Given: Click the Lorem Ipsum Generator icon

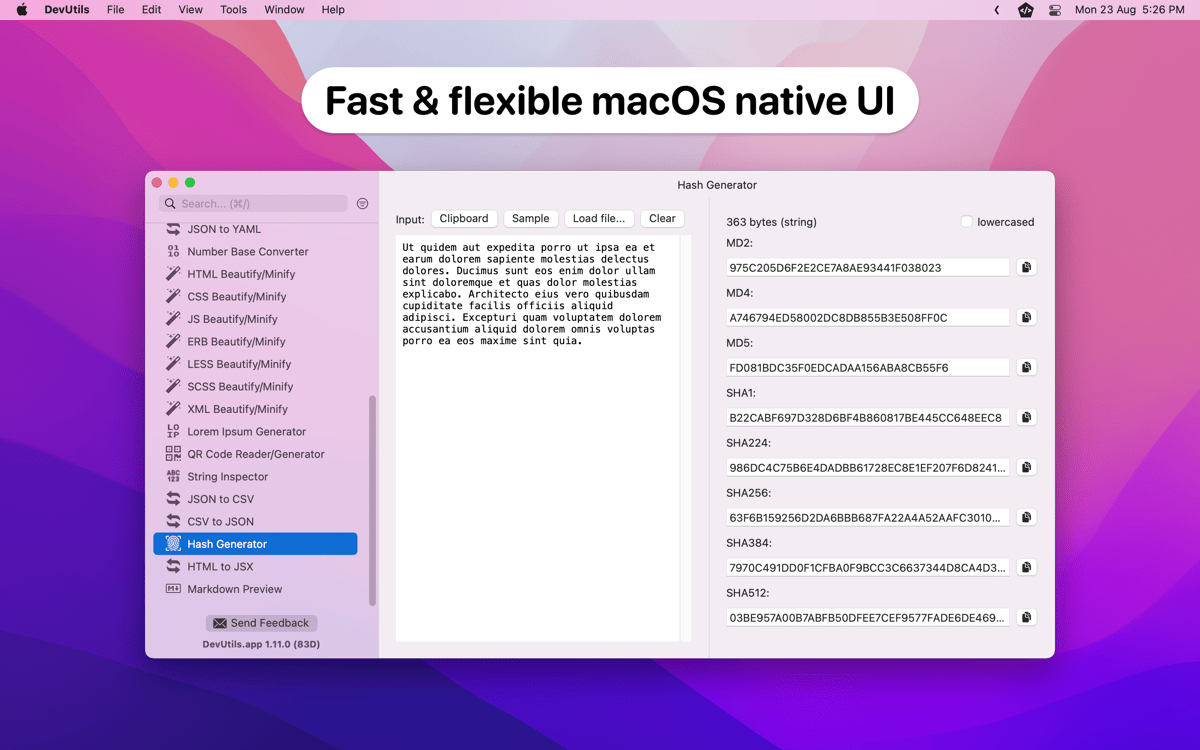Looking at the screenshot, I should click(x=173, y=432).
